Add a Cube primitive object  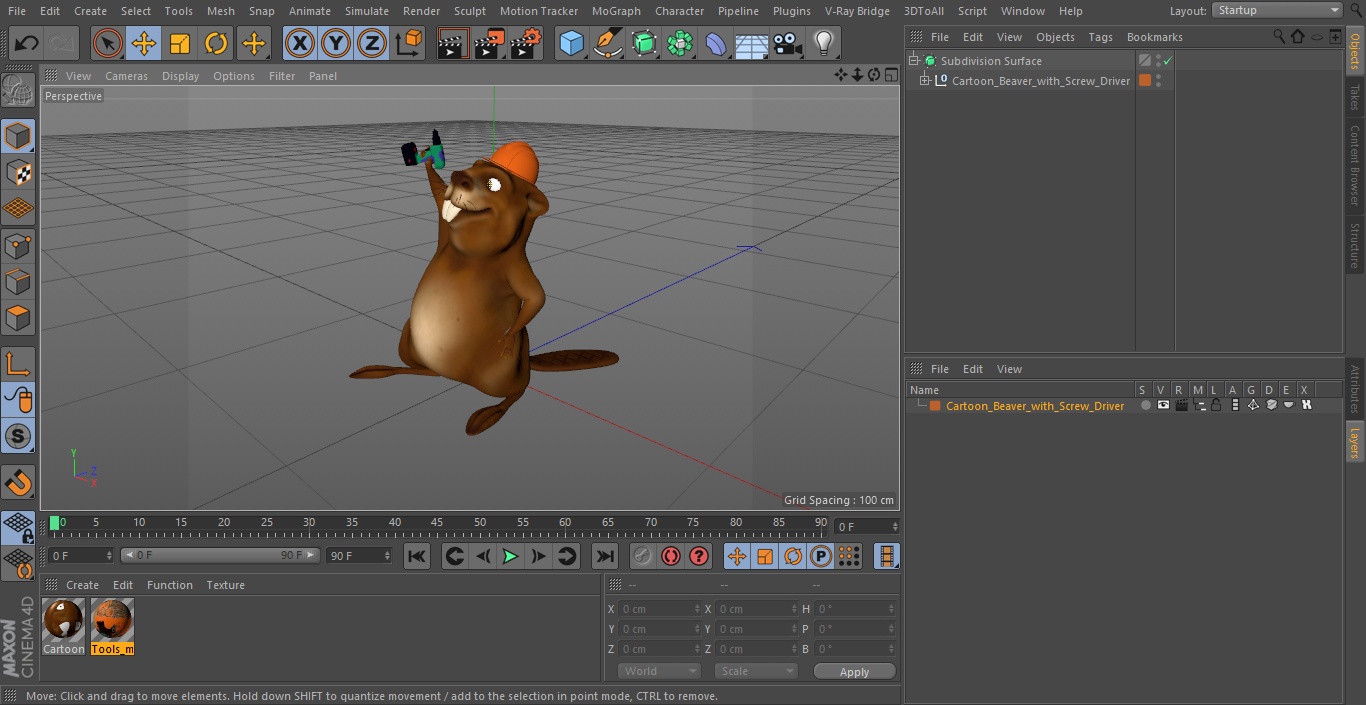pyautogui.click(x=571, y=43)
